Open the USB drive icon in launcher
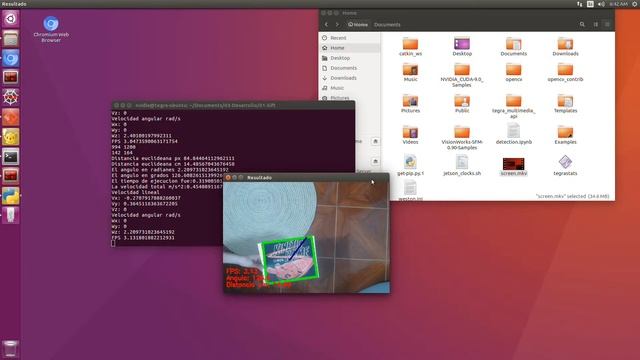Viewport: 640px width, 360px height. (x=11, y=216)
